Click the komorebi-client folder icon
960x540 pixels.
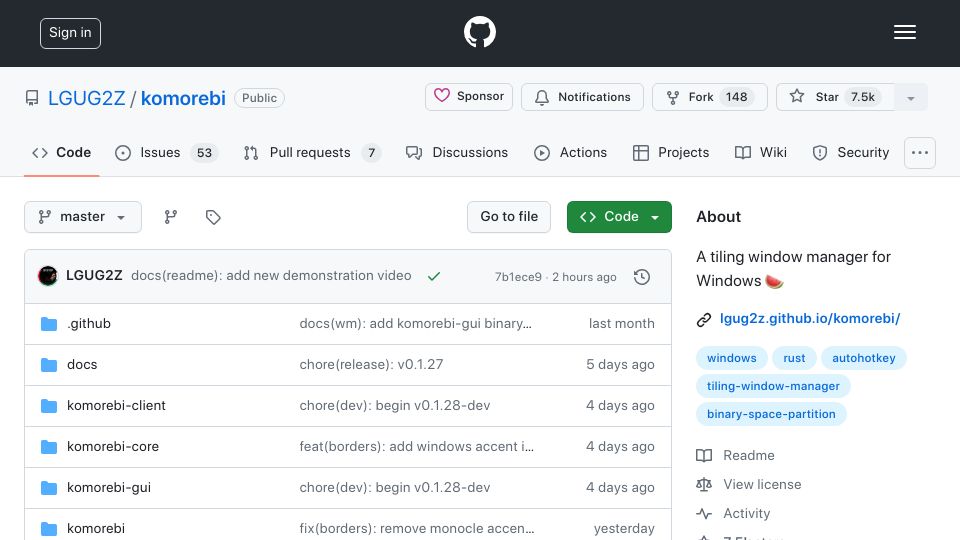tap(49, 406)
